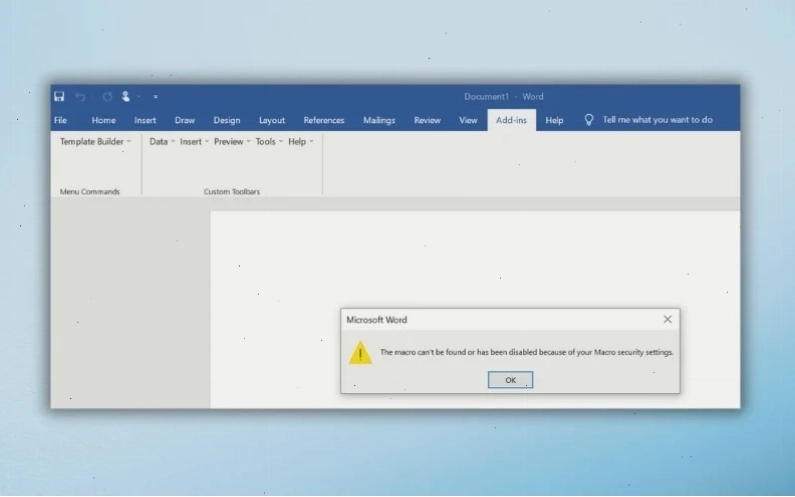Open the Data dropdown in Custom Toolbars
This screenshot has width=795, height=497.
click(x=162, y=141)
